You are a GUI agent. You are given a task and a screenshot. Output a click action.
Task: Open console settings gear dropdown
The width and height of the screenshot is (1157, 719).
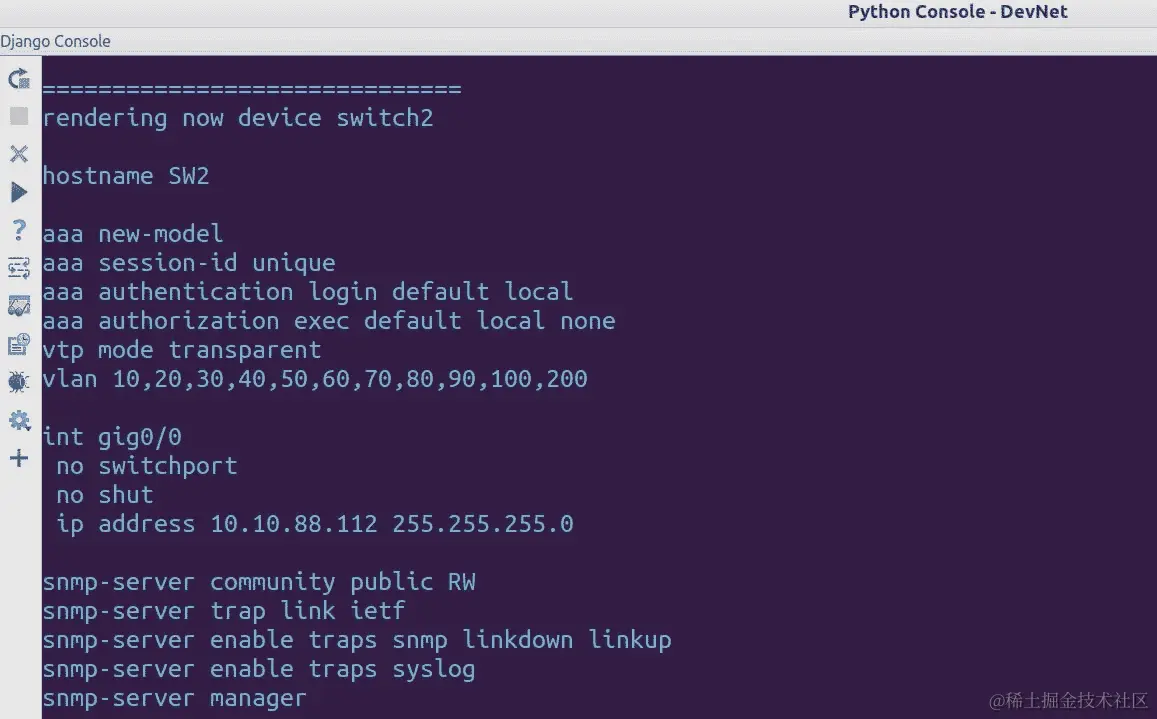click(19, 421)
